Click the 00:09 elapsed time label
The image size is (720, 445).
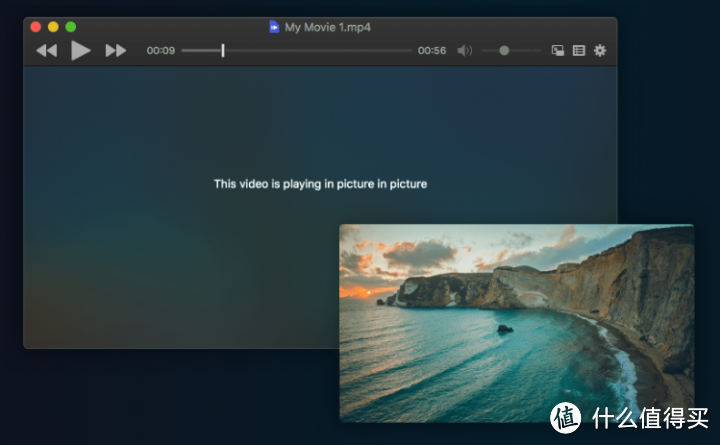click(161, 50)
